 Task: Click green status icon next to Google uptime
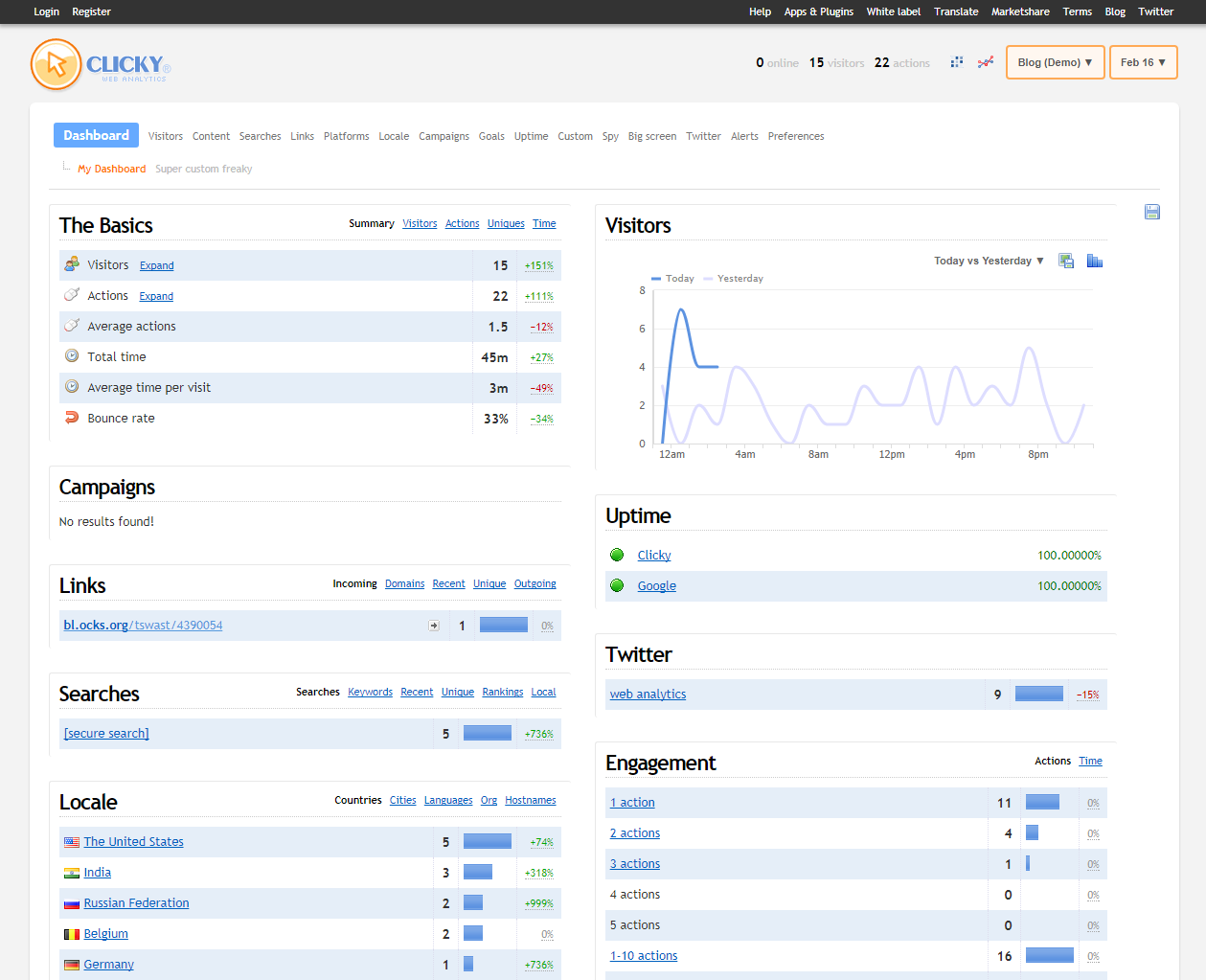pyautogui.click(x=617, y=585)
